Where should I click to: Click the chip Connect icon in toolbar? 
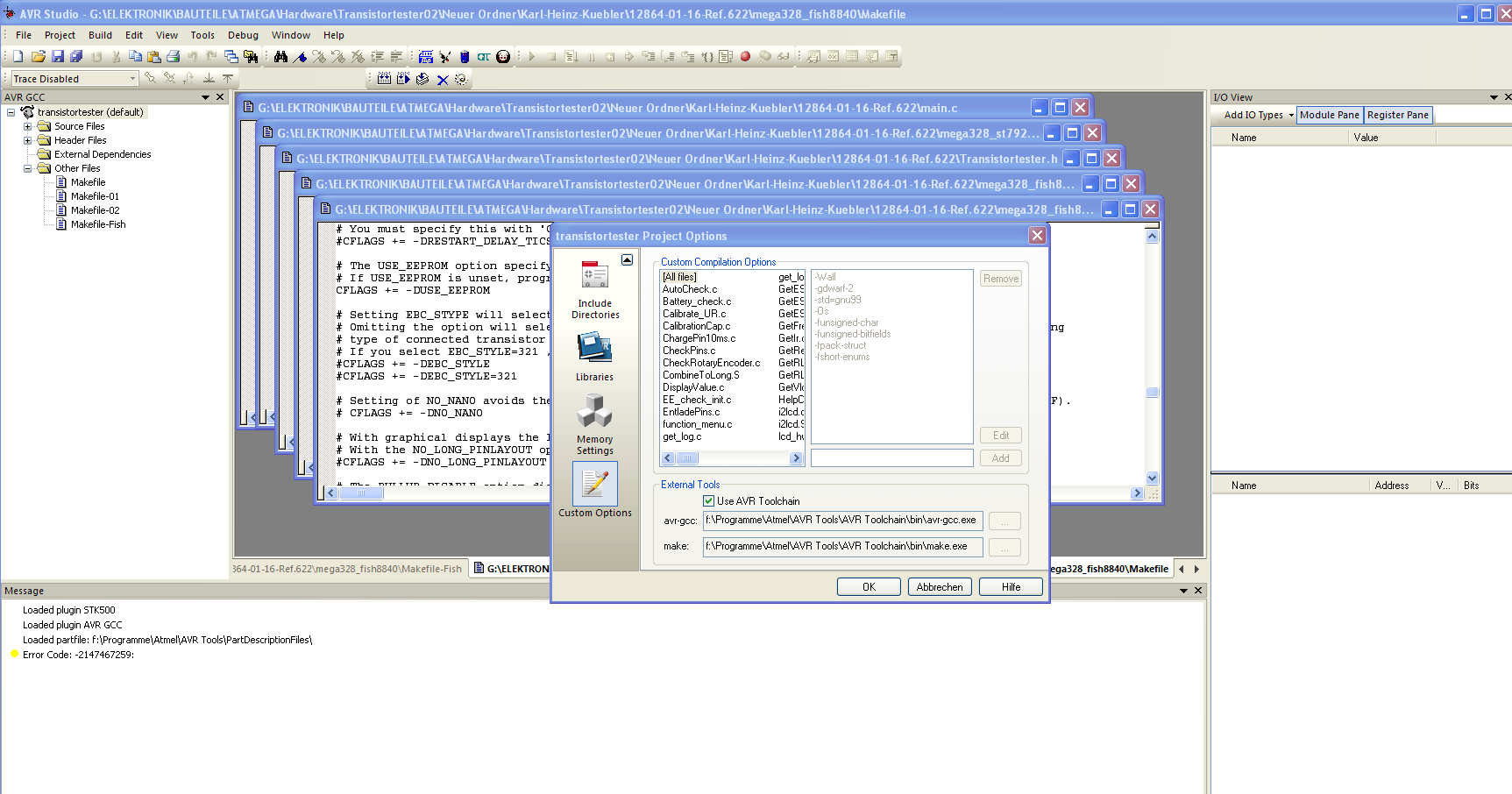426,56
